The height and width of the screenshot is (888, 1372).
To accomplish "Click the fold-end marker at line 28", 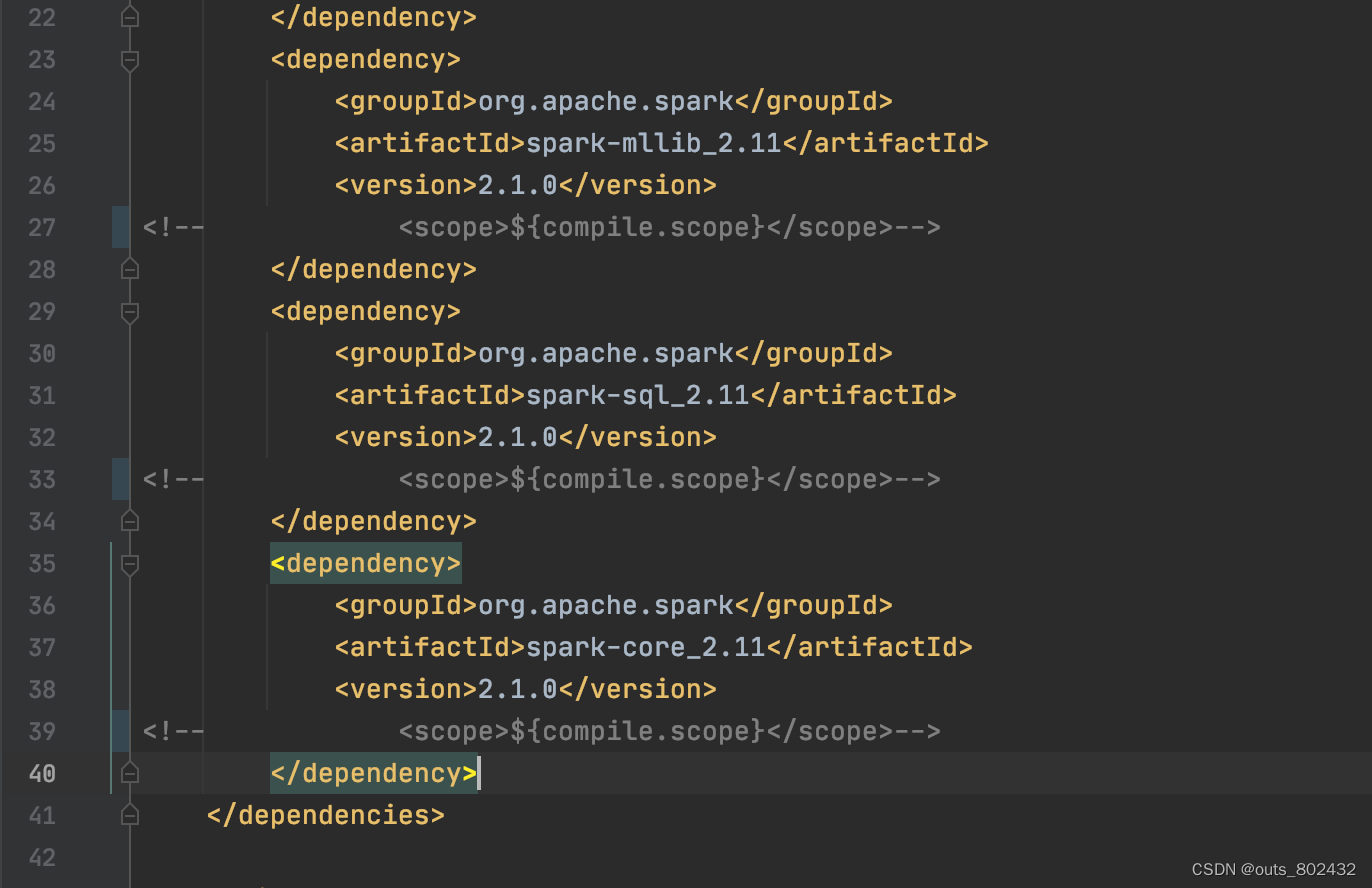I will [x=129, y=268].
